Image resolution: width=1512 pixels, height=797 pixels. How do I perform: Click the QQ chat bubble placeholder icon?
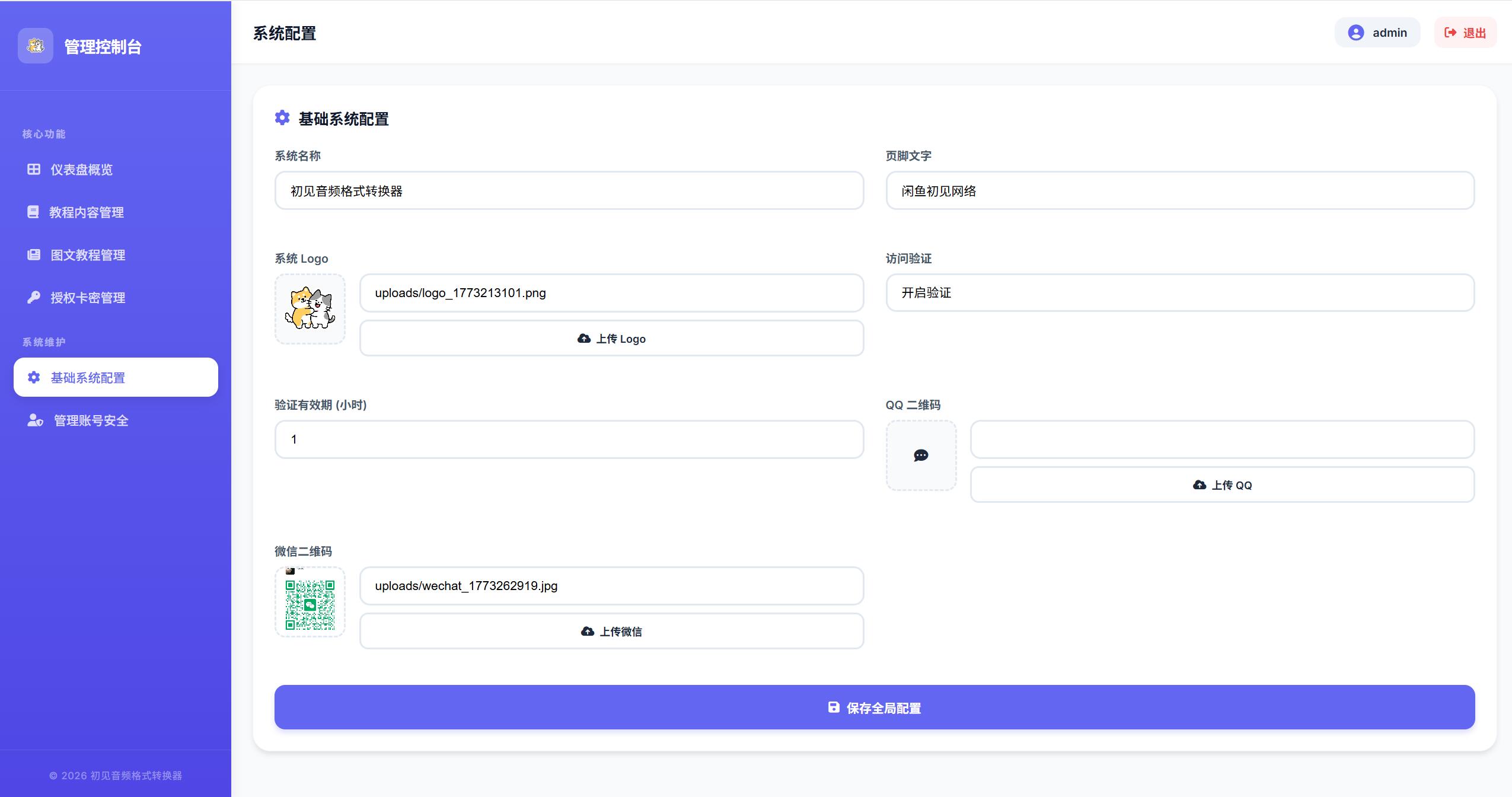tap(921, 455)
